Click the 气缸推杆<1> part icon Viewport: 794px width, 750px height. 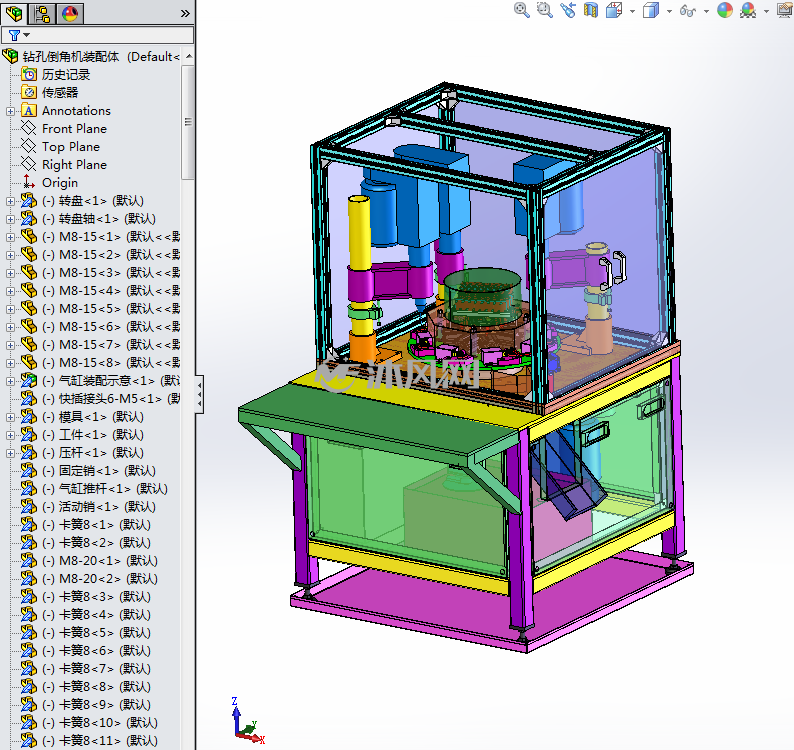point(29,488)
